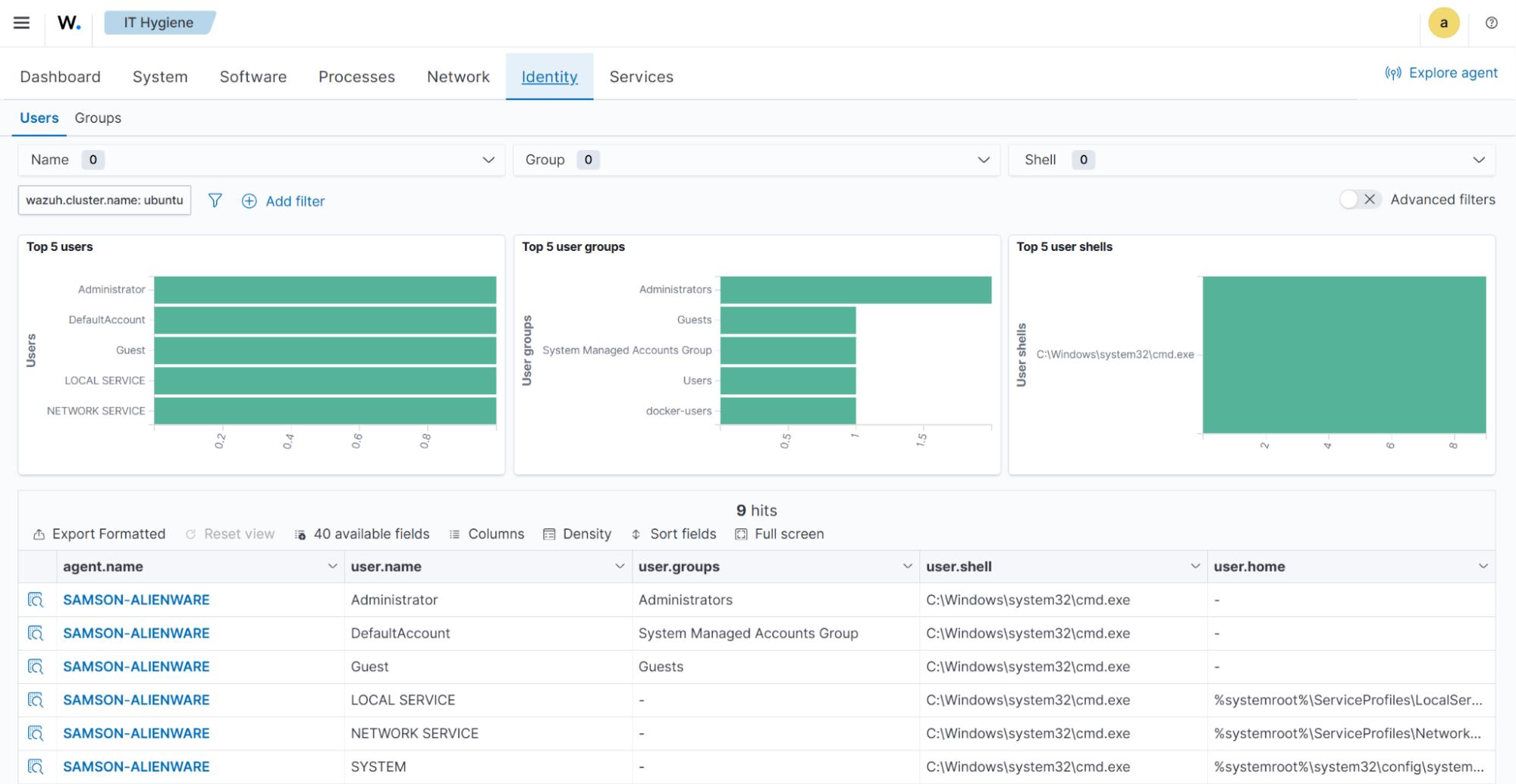Click the Wazuh logo
The image size is (1516, 784).
click(67, 22)
